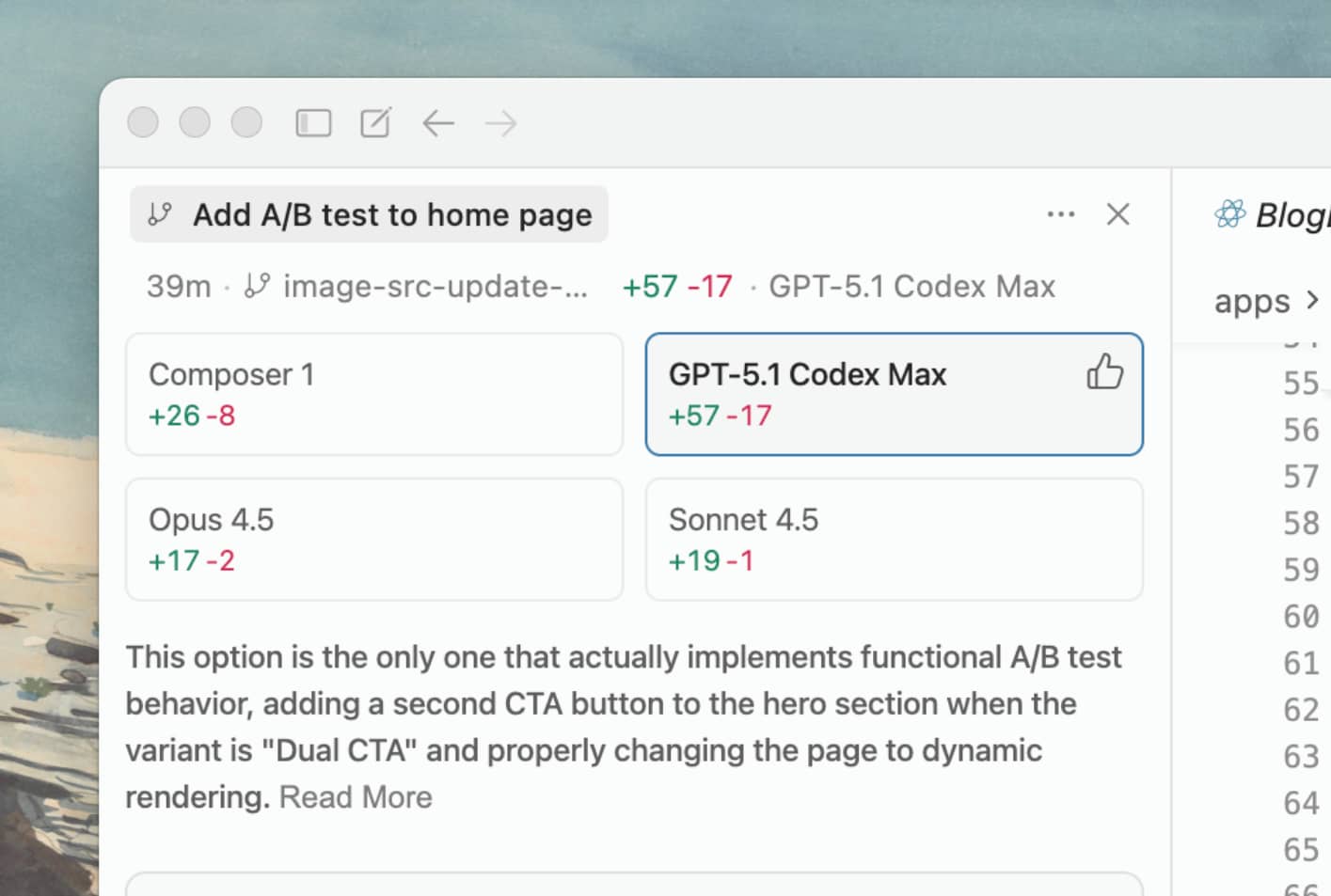
Task: Click the Read More link
Action: pyautogui.click(x=356, y=796)
